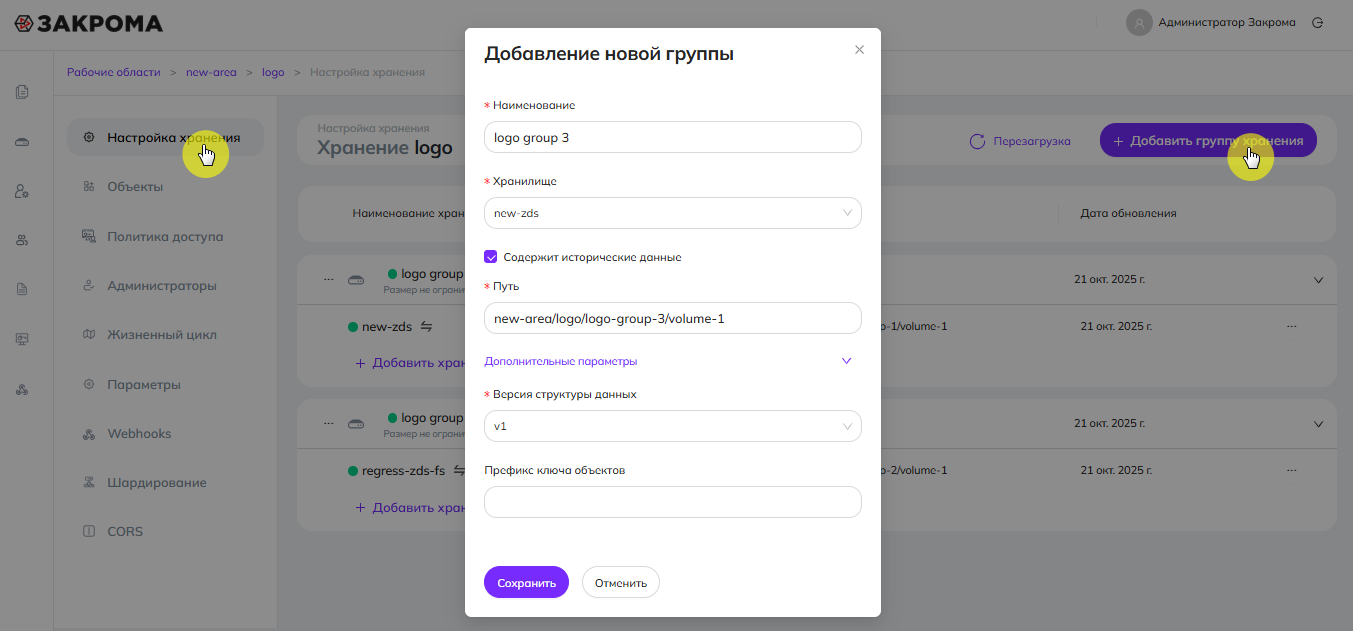Open the Версия структуры данных dropdown
The image size is (1353, 631).
[672, 426]
